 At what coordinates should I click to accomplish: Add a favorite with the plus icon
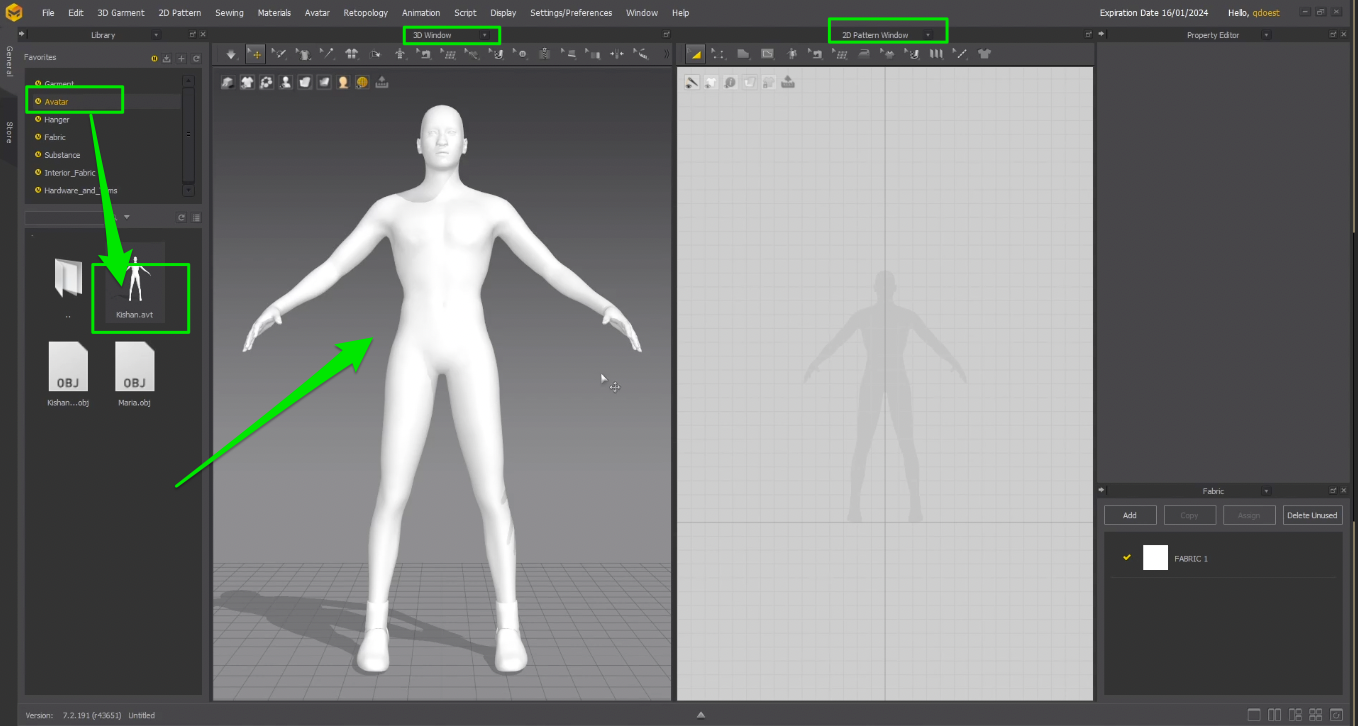(181, 59)
